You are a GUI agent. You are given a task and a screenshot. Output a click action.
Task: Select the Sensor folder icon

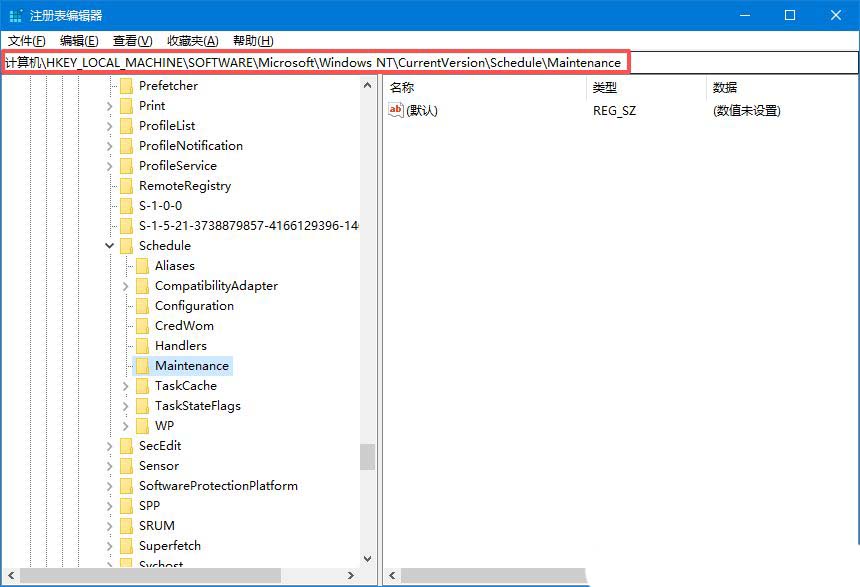coord(126,466)
